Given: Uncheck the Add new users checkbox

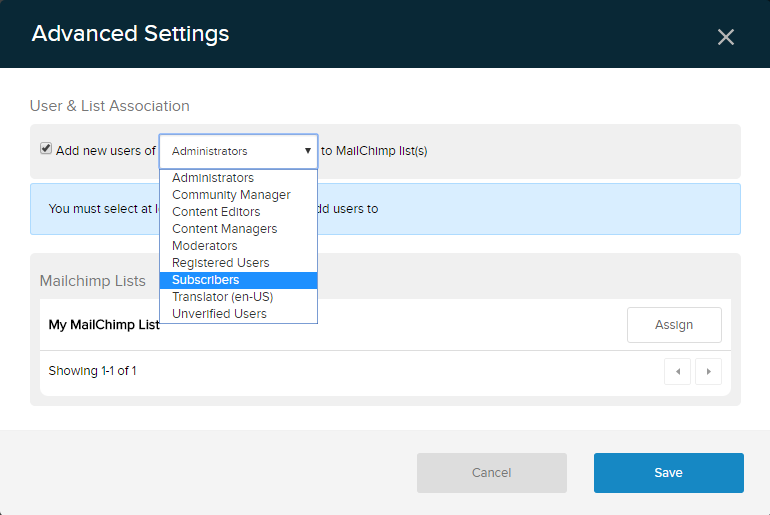Looking at the screenshot, I should click(46, 149).
